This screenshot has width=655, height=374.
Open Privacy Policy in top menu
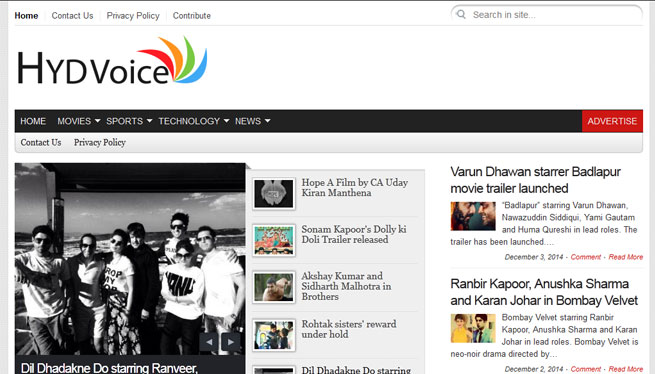tap(133, 15)
